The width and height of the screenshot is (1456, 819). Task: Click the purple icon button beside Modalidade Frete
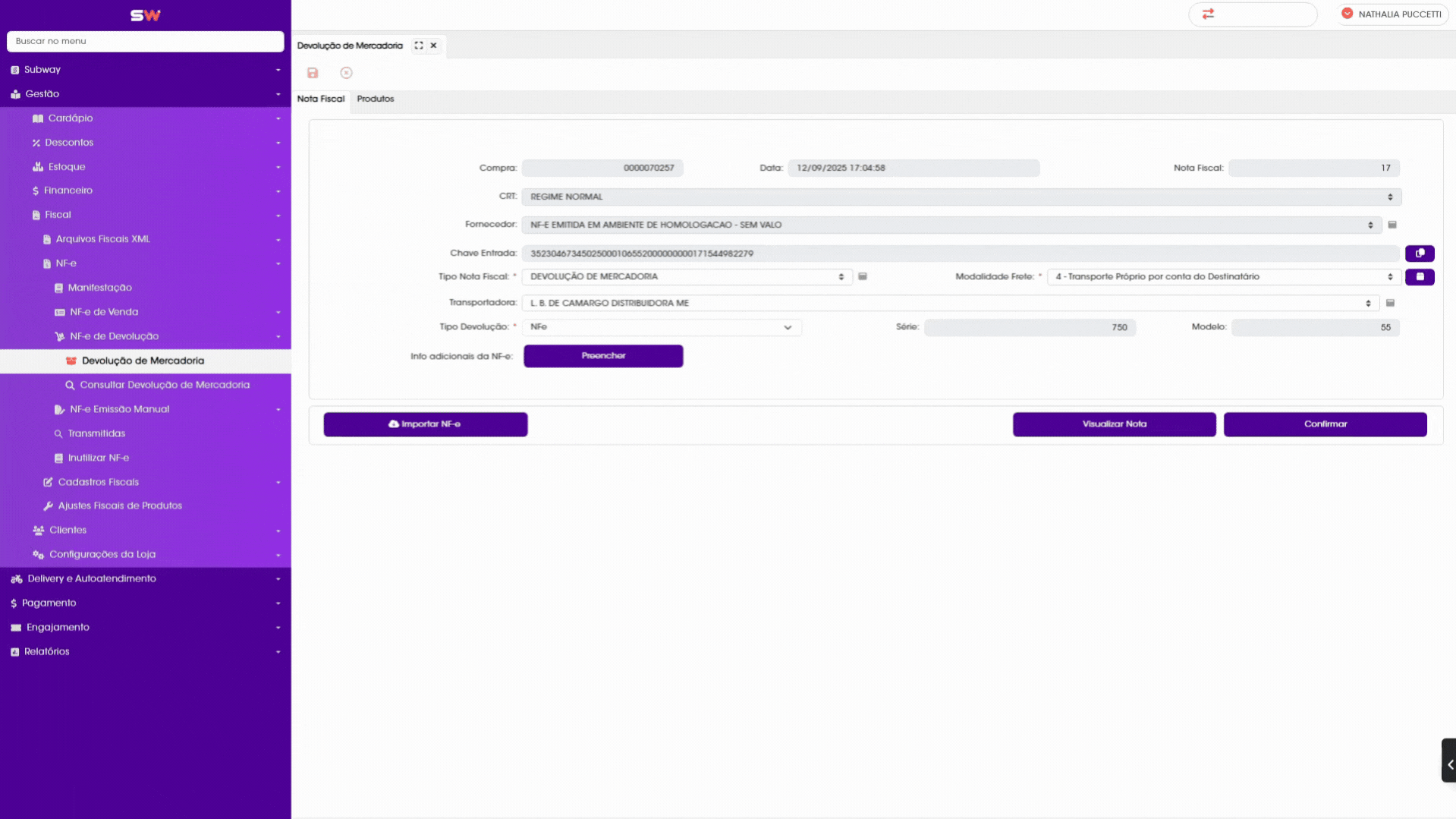click(x=1420, y=277)
